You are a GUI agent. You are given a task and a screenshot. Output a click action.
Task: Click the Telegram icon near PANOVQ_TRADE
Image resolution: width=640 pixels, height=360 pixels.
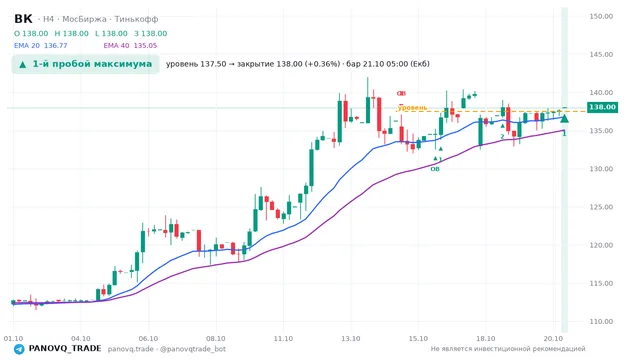(x=19, y=349)
